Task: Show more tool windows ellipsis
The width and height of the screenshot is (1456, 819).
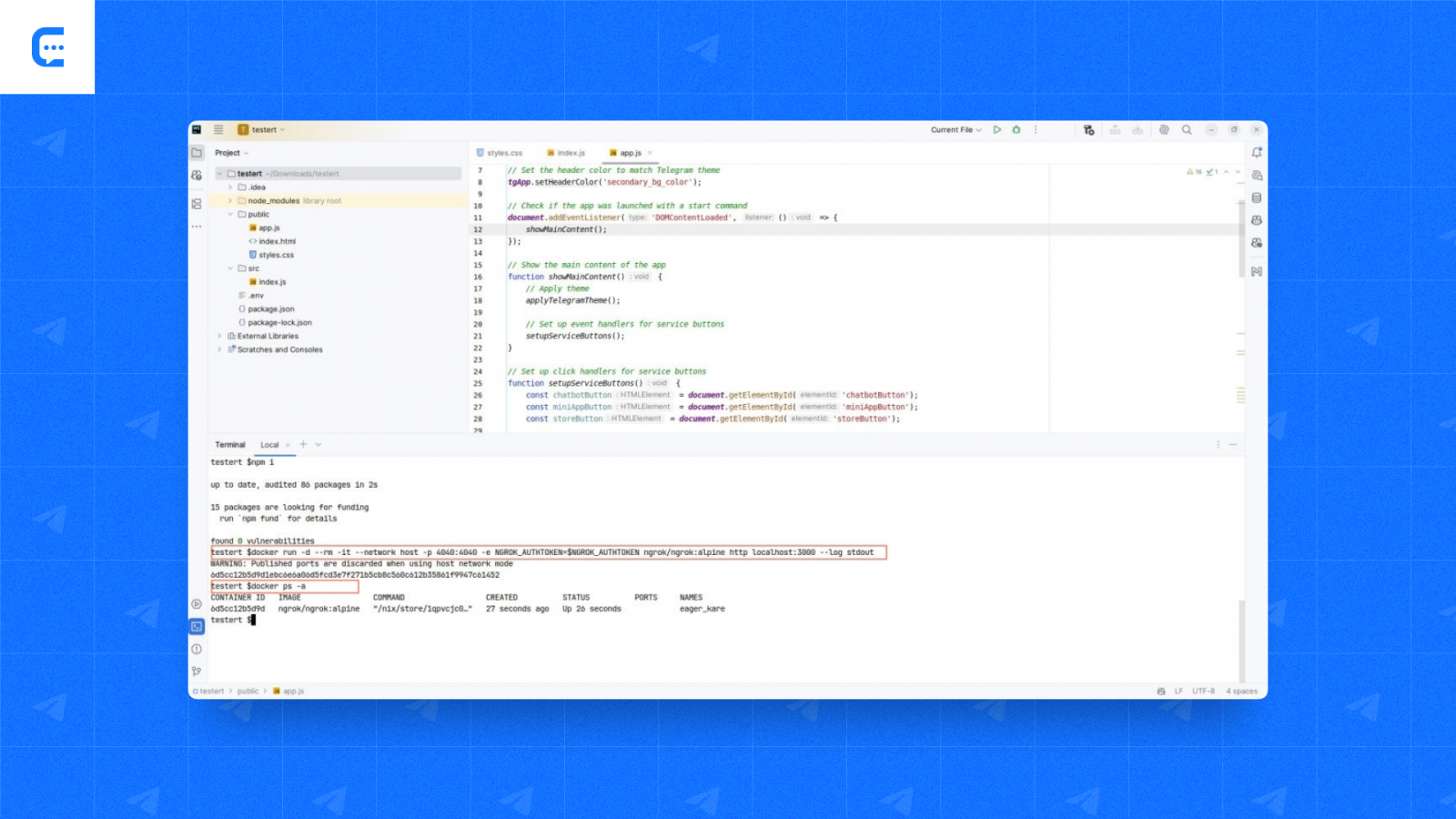Action: coord(197,227)
